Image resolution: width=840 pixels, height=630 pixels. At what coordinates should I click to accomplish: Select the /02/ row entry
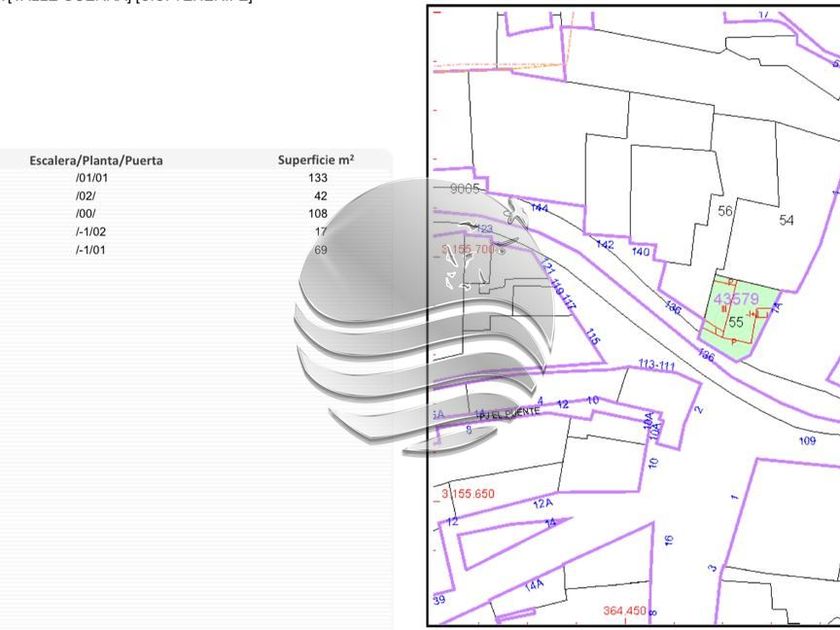pos(86,196)
